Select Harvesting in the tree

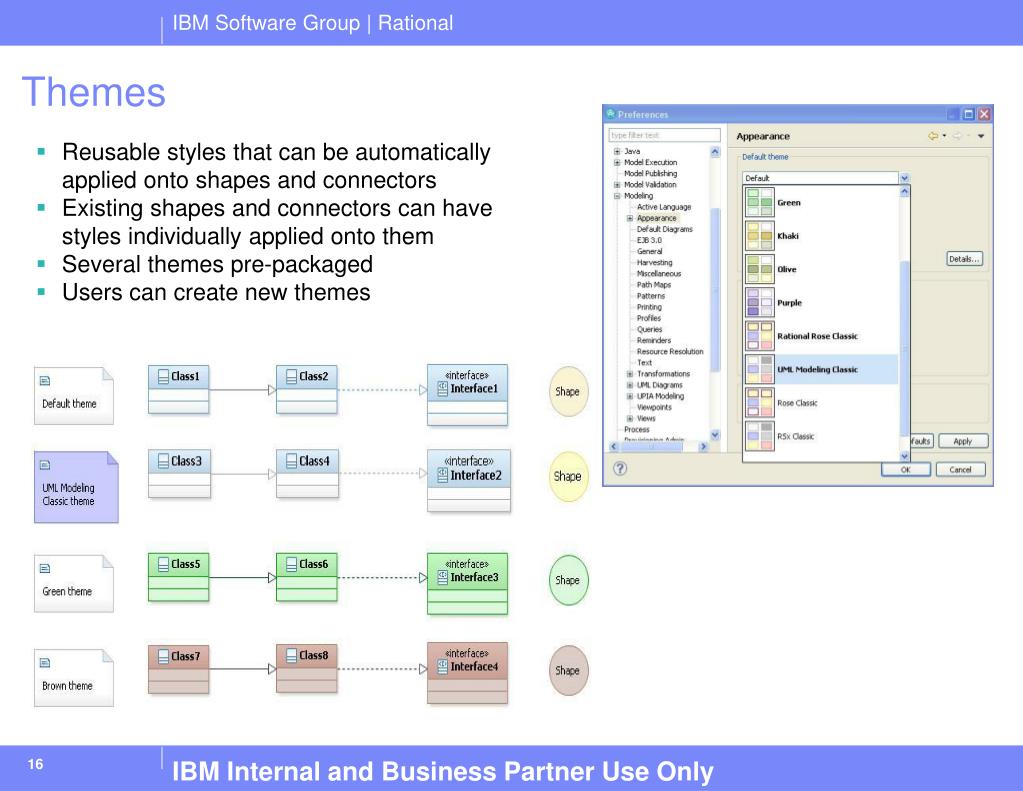[654, 262]
